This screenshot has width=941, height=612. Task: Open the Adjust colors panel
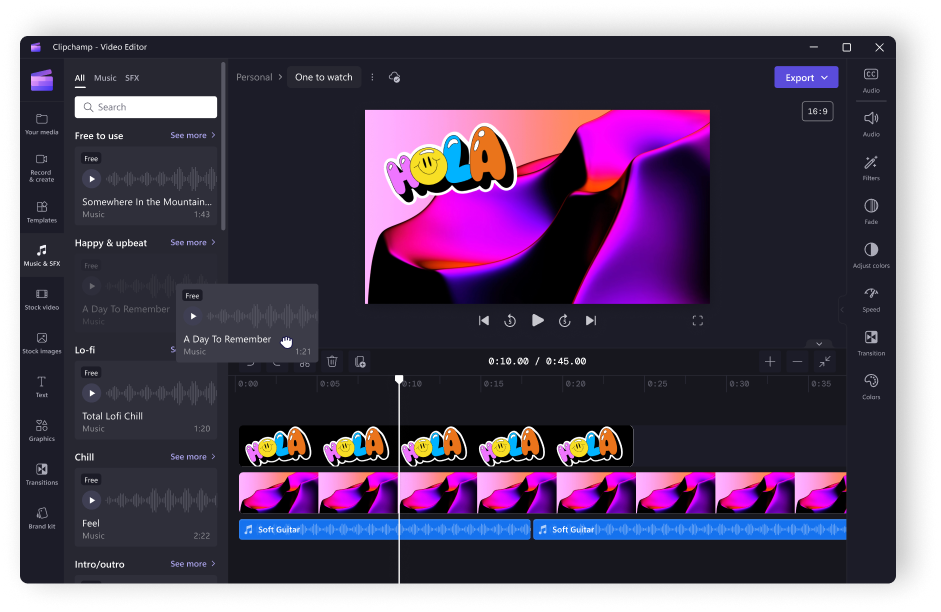pos(871,256)
